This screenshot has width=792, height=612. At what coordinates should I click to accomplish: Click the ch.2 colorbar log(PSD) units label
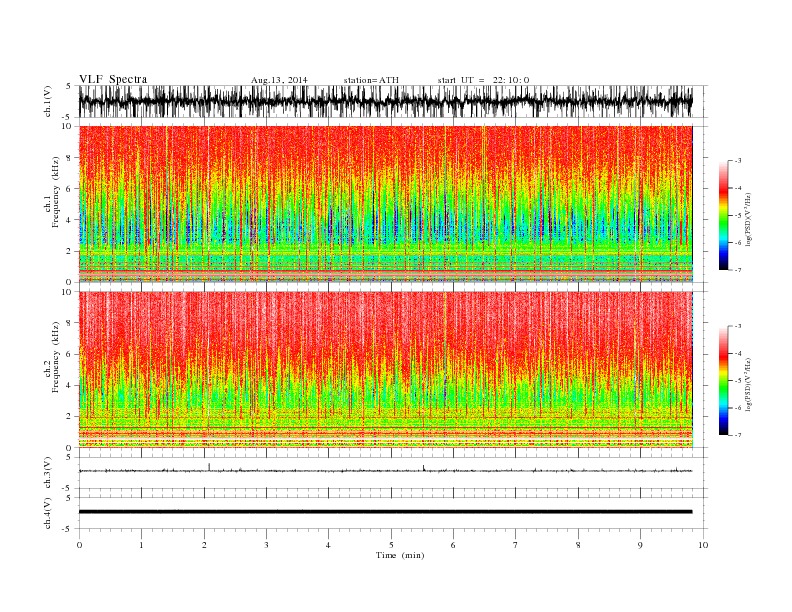click(749, 384)
